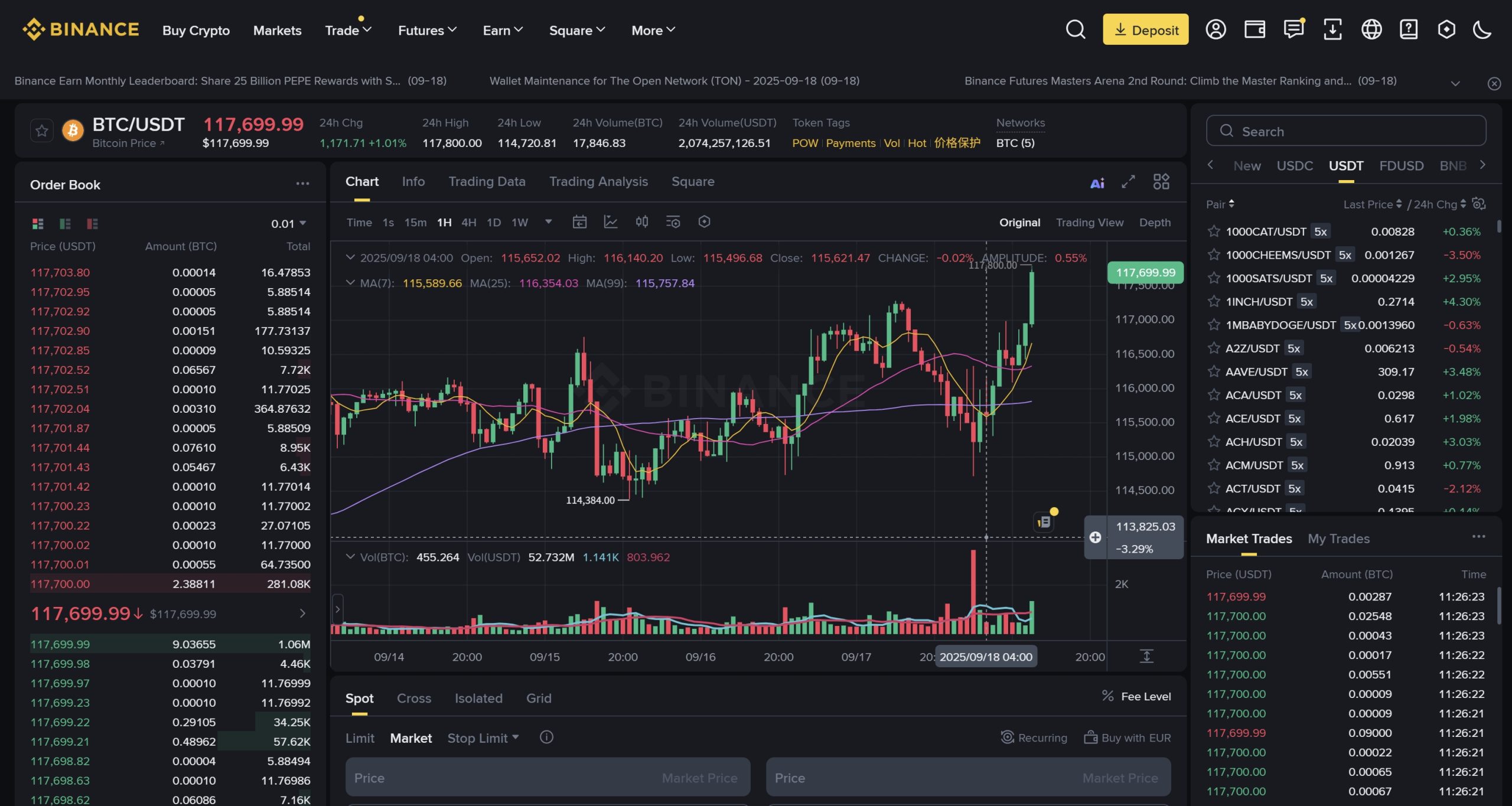The height and width of the screenshot is (806, 1512).
Task: Favorite BTC/USDT with the star icon
Action: 42,130
